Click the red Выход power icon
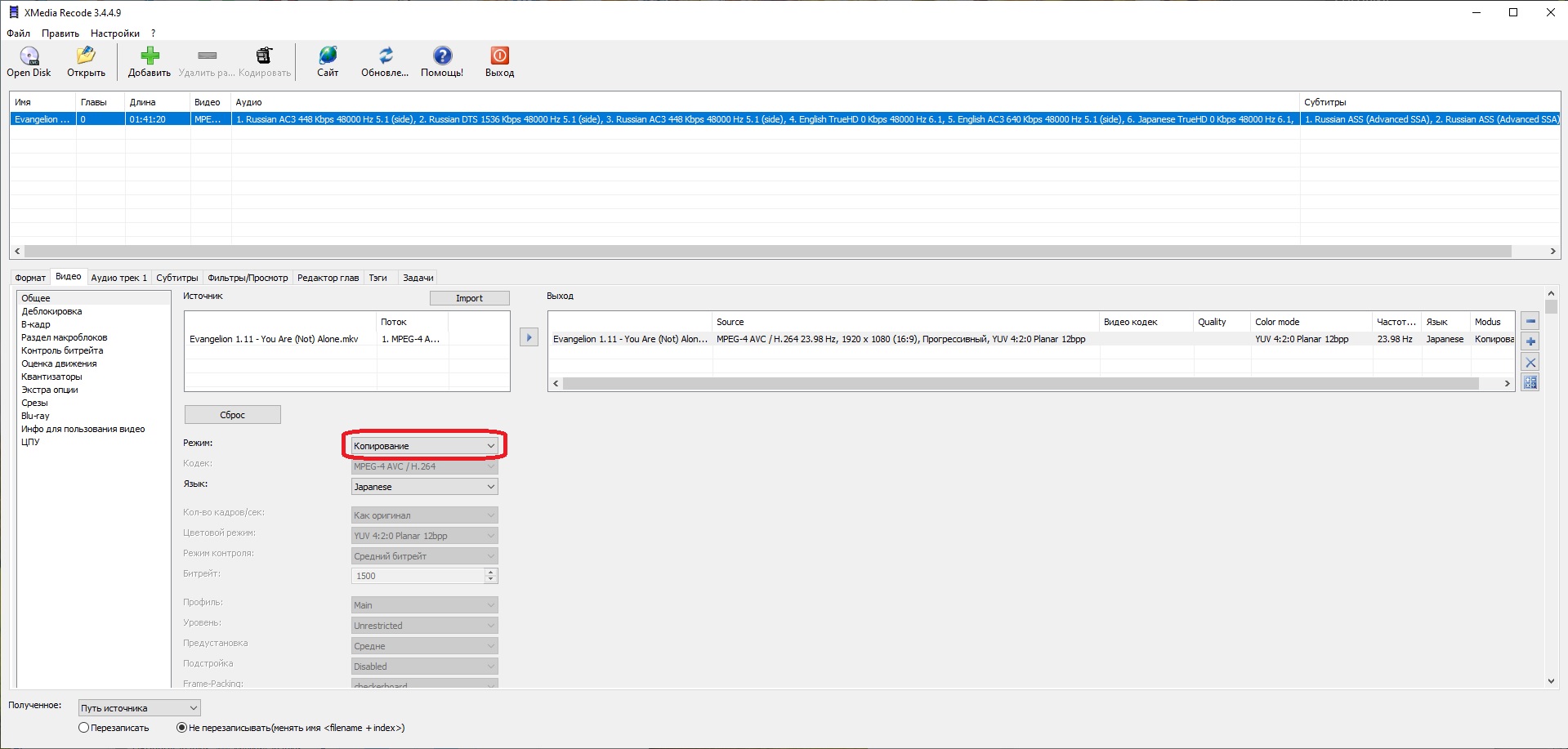This screenshot has height=749, width=1568. [499, 56]
